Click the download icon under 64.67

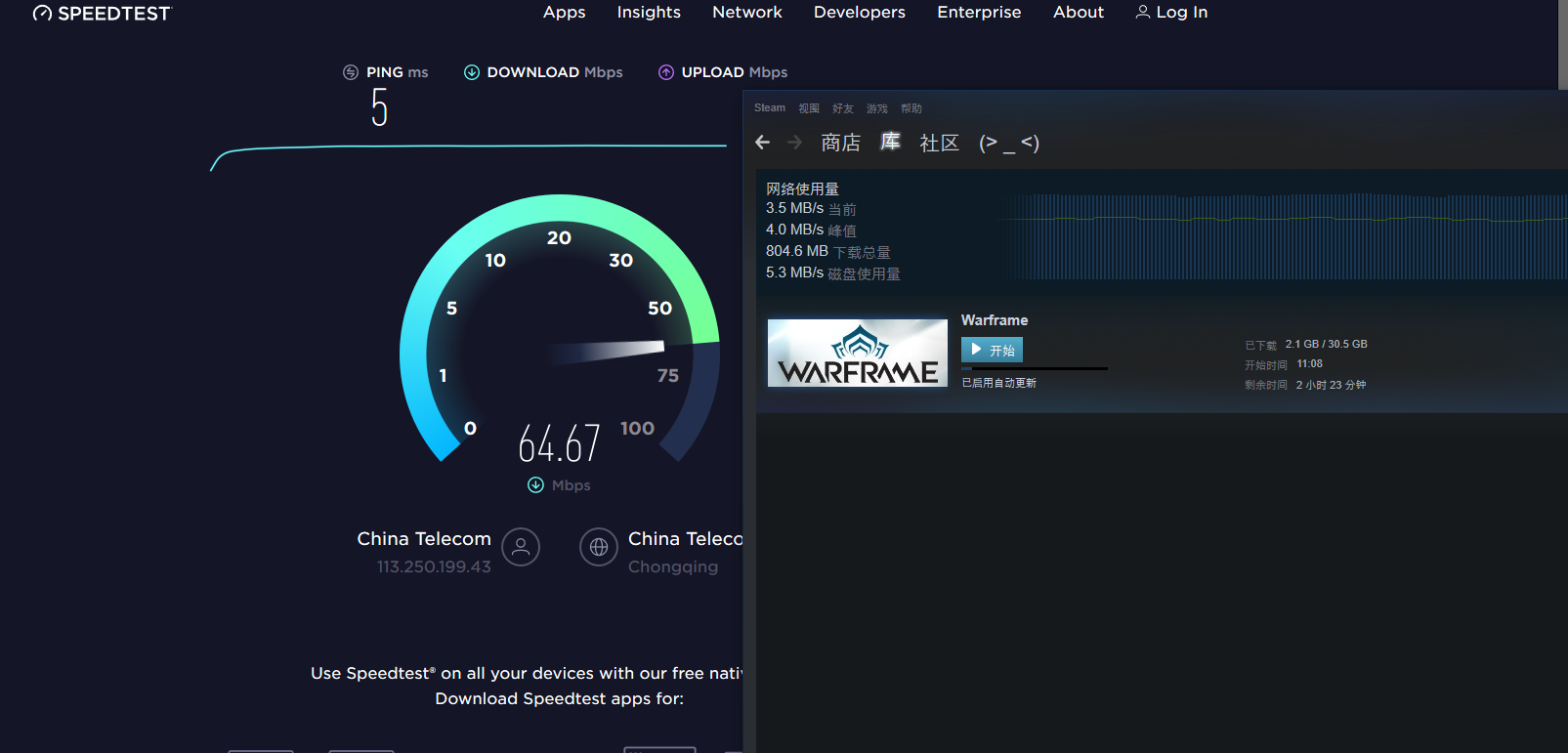[x=535, y=485]
